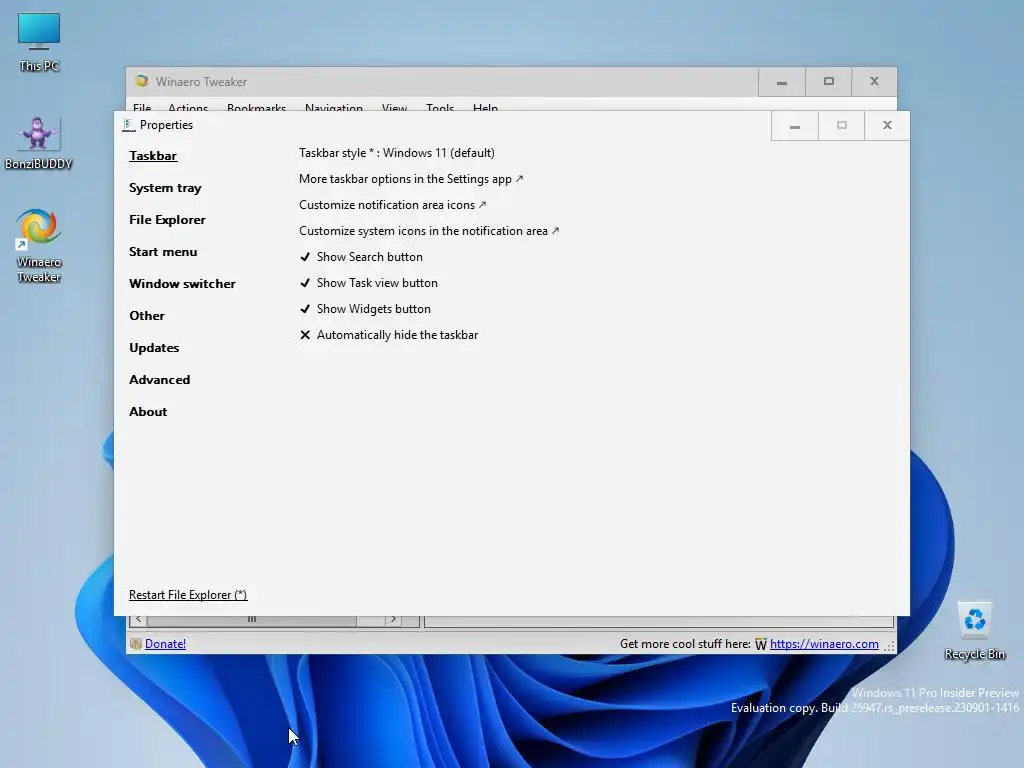This screenshot has height=768, width=1024.
Task: Open Actions menu in Winaero Tweaker
Action: point(188,106)
